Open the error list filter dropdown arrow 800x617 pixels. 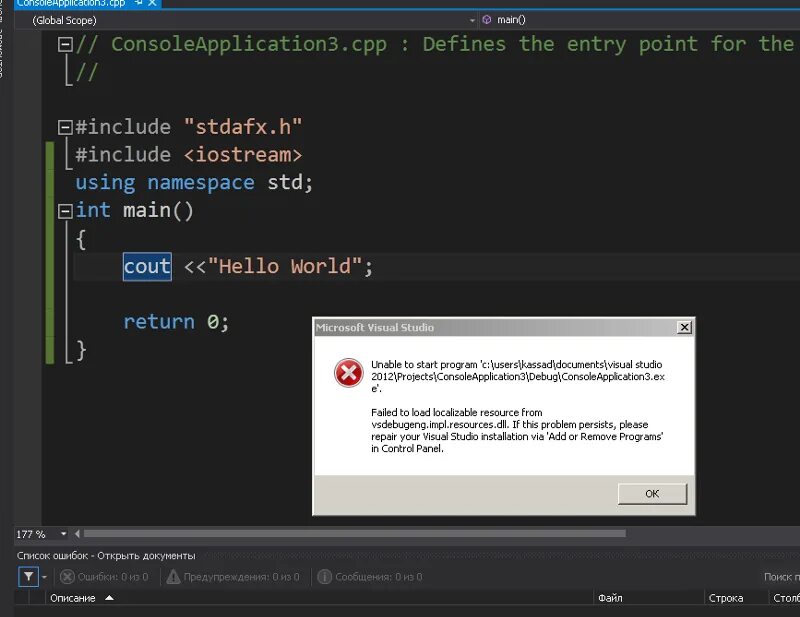point(44,577)
